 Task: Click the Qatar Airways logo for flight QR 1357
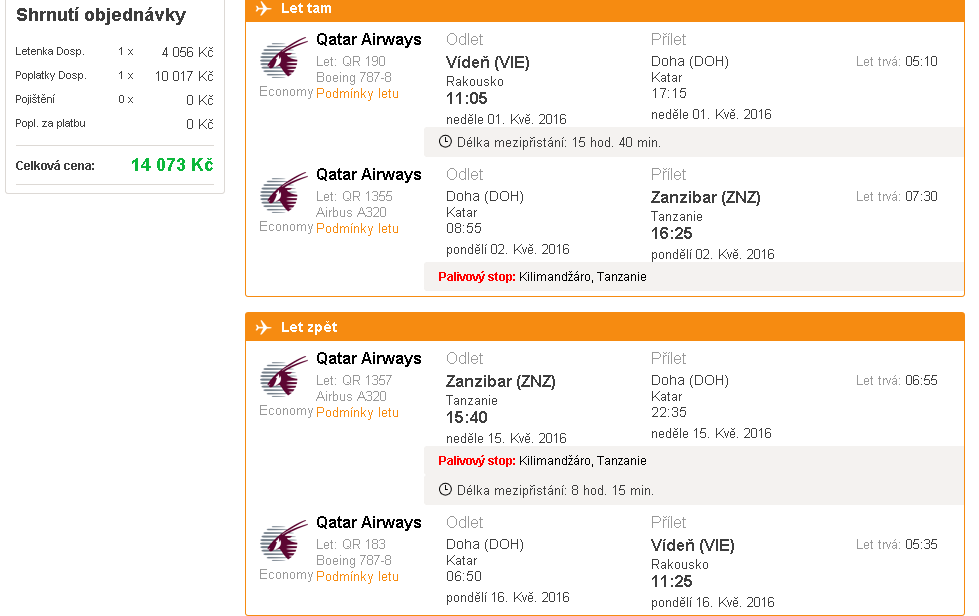283,376
